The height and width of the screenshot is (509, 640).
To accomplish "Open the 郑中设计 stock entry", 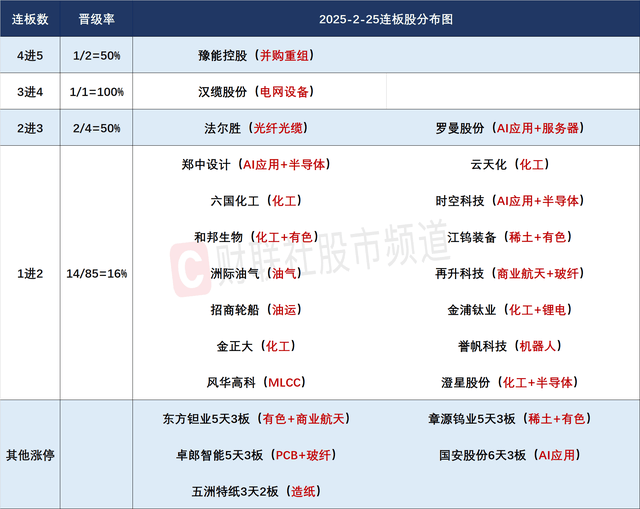I will pos(207,164).
